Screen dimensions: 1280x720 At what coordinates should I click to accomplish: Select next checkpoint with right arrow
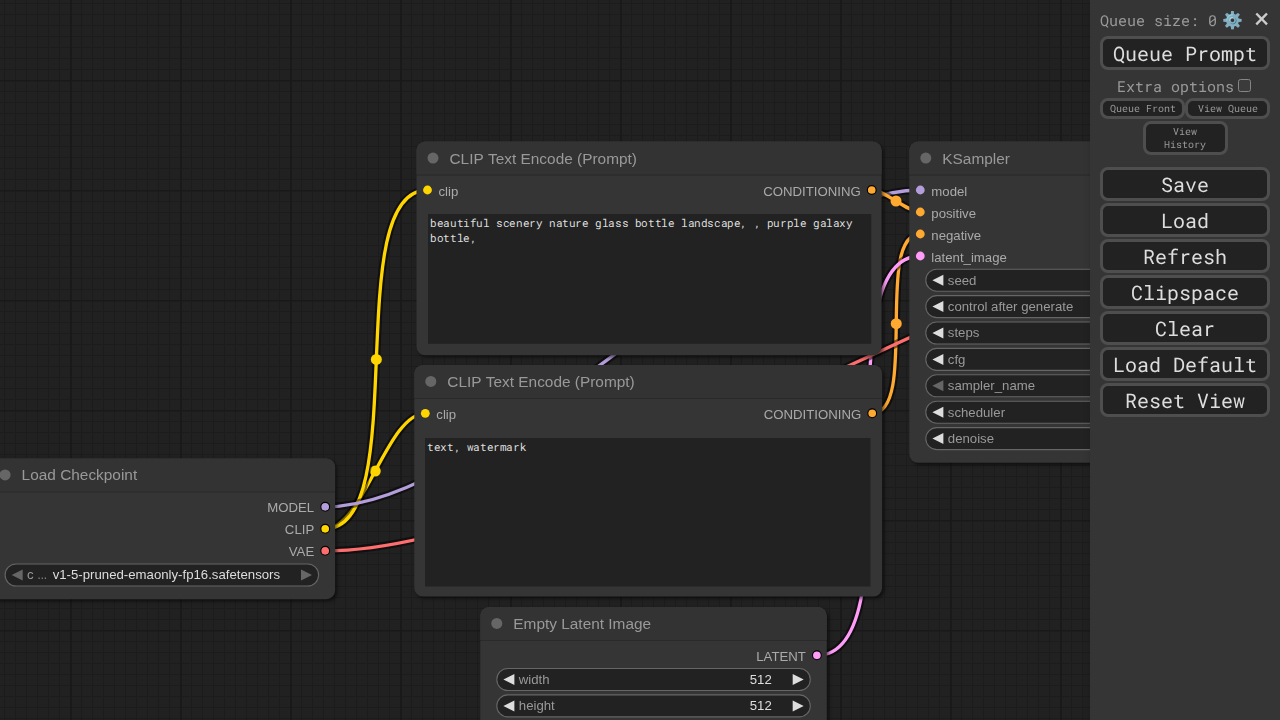pyautogui.click(x=306, y=575)
